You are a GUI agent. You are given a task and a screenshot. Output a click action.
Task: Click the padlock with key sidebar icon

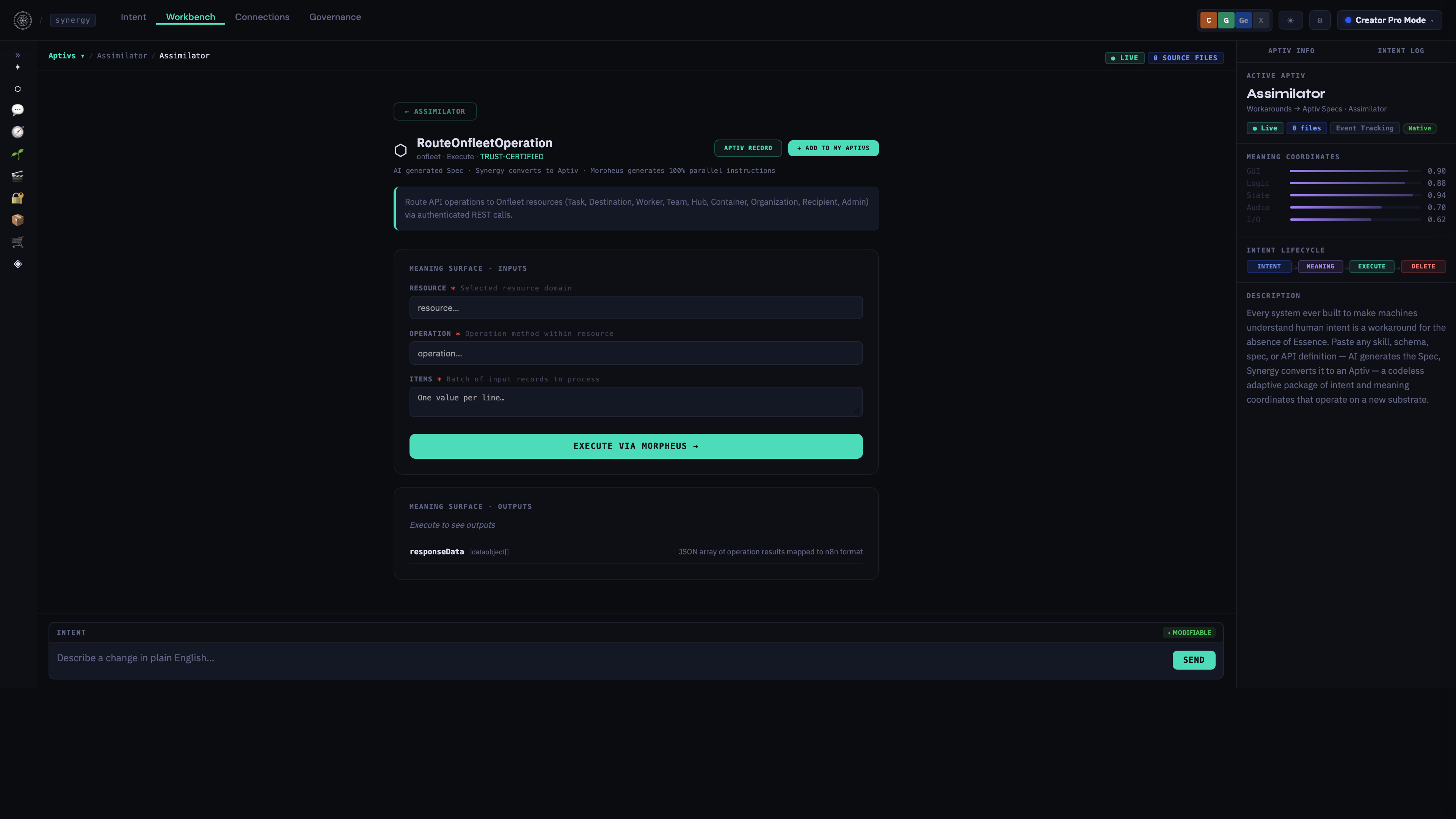click(17, 198)
